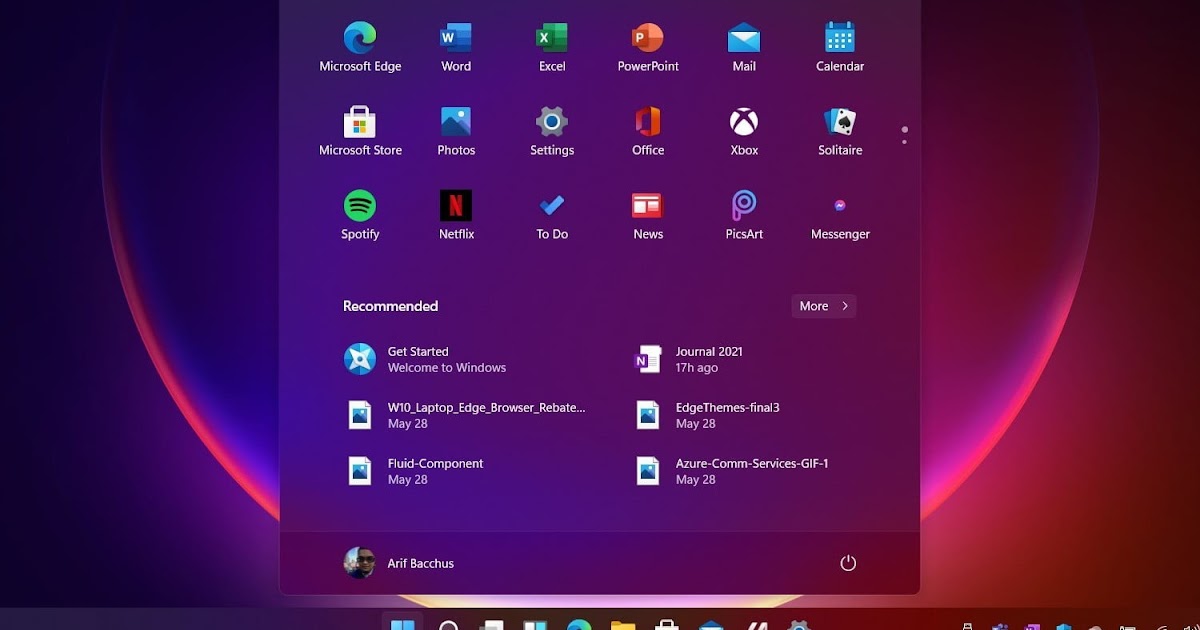Open the Messenger app

coord(840,216)
